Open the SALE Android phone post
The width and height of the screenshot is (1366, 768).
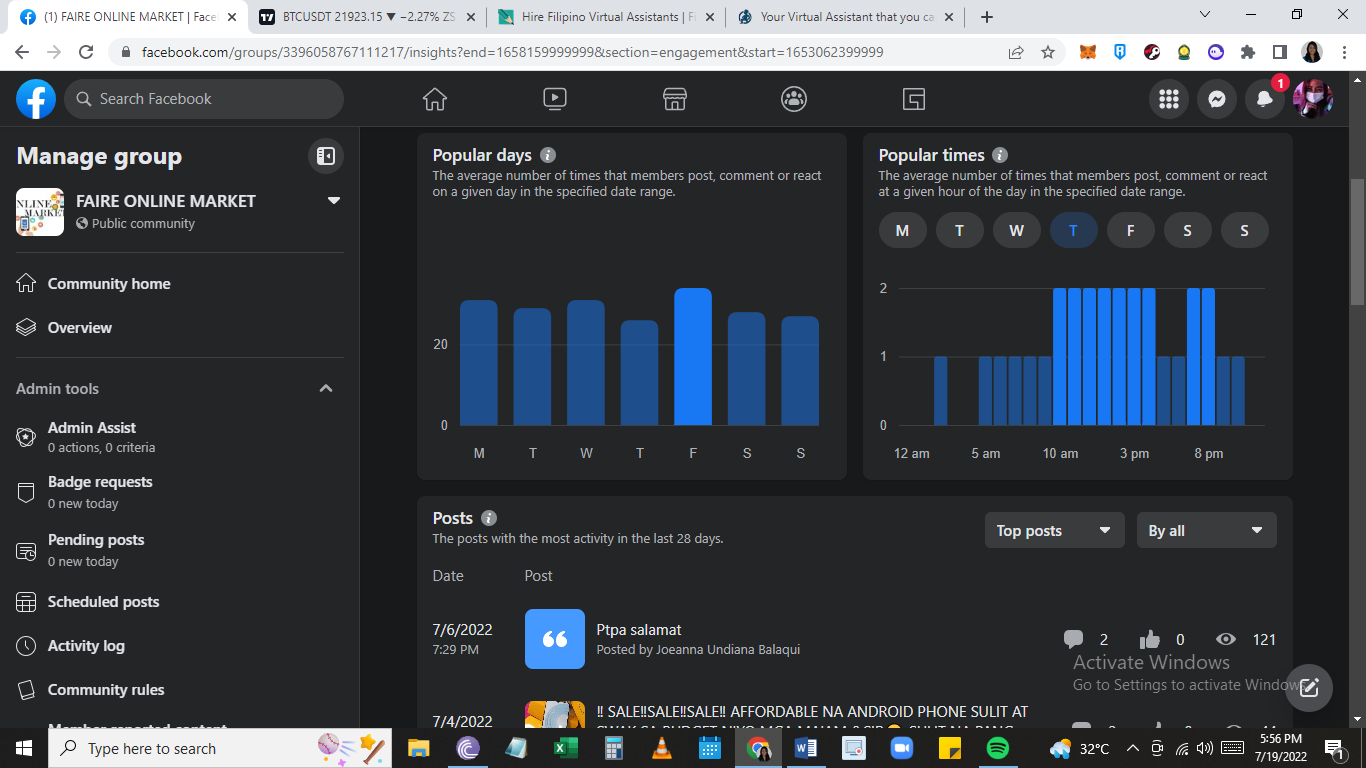pyautogui.click(x=812, y=712)
